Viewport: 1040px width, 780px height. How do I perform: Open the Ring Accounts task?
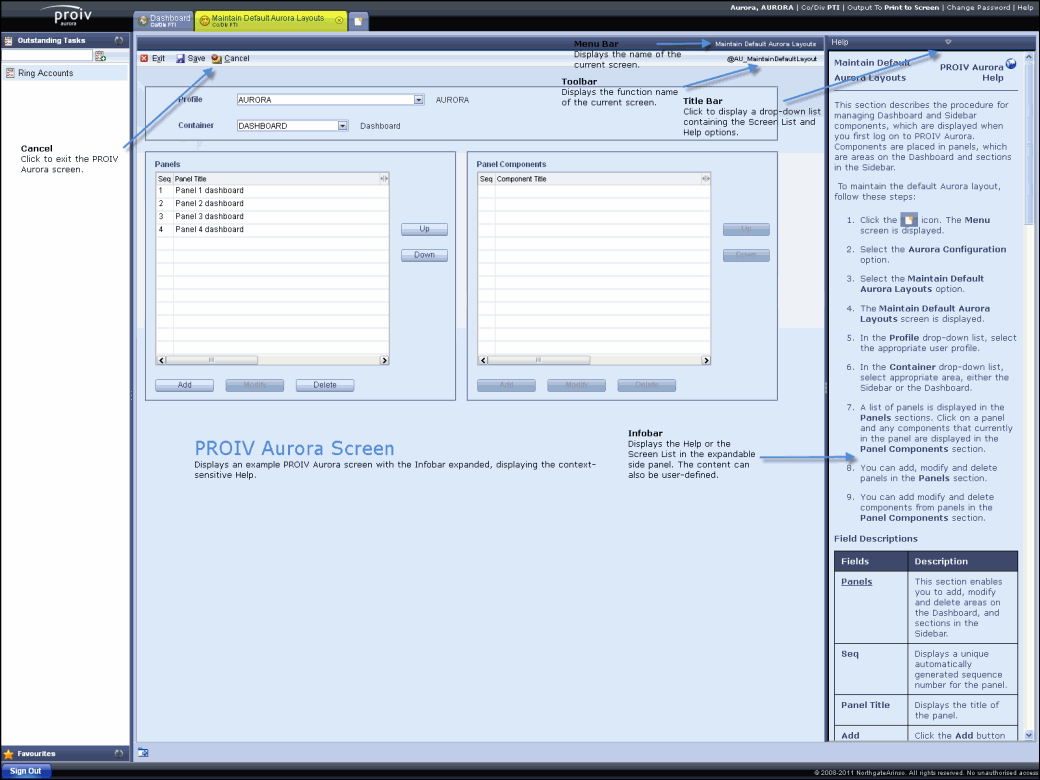65,73
